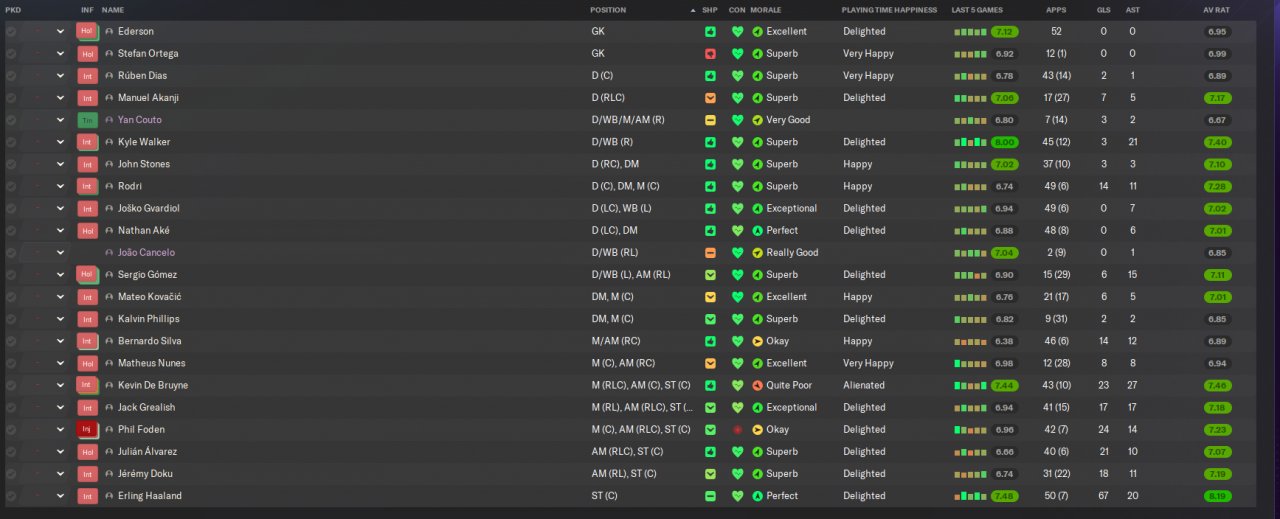This screenshot has width=1280, height=519.
Task: Toggle the picked circle for Ederson
Action: click(x=11, y=31)
